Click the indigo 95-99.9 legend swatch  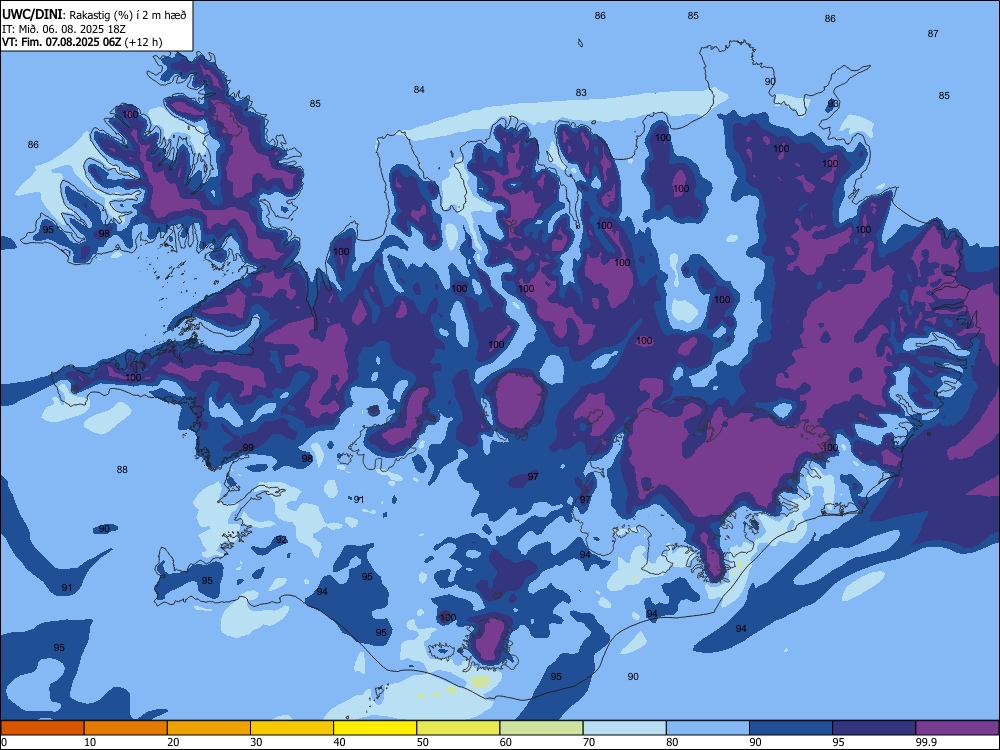(x=874, y=728)
